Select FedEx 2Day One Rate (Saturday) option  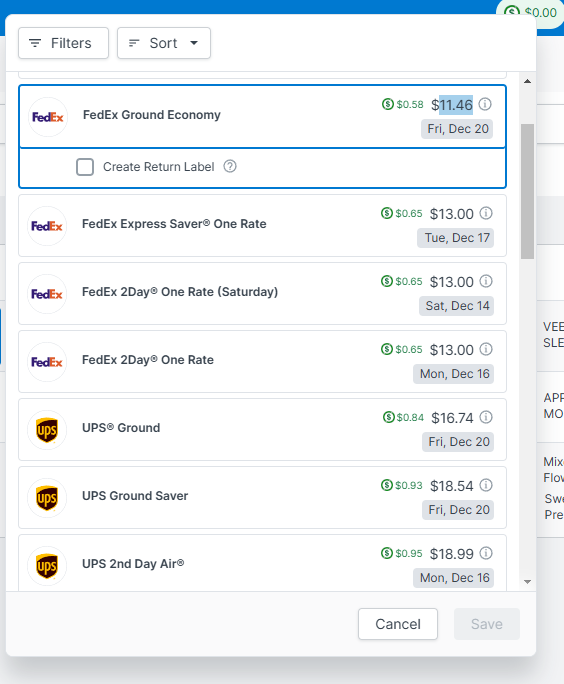click(x=262, y=294)
